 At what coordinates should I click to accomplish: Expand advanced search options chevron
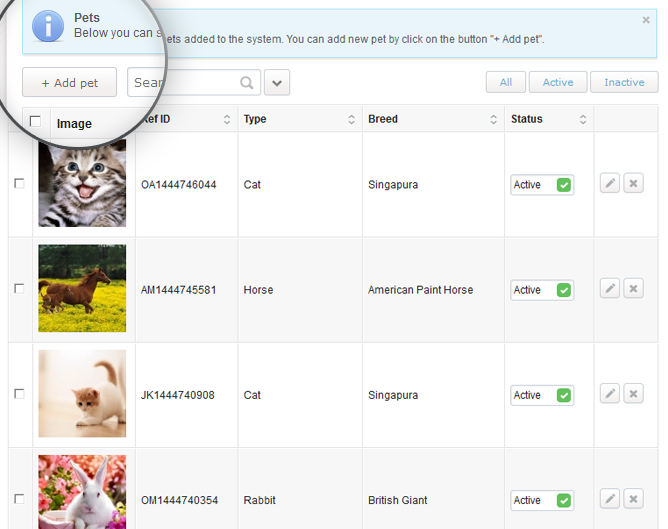click(277, 83)
